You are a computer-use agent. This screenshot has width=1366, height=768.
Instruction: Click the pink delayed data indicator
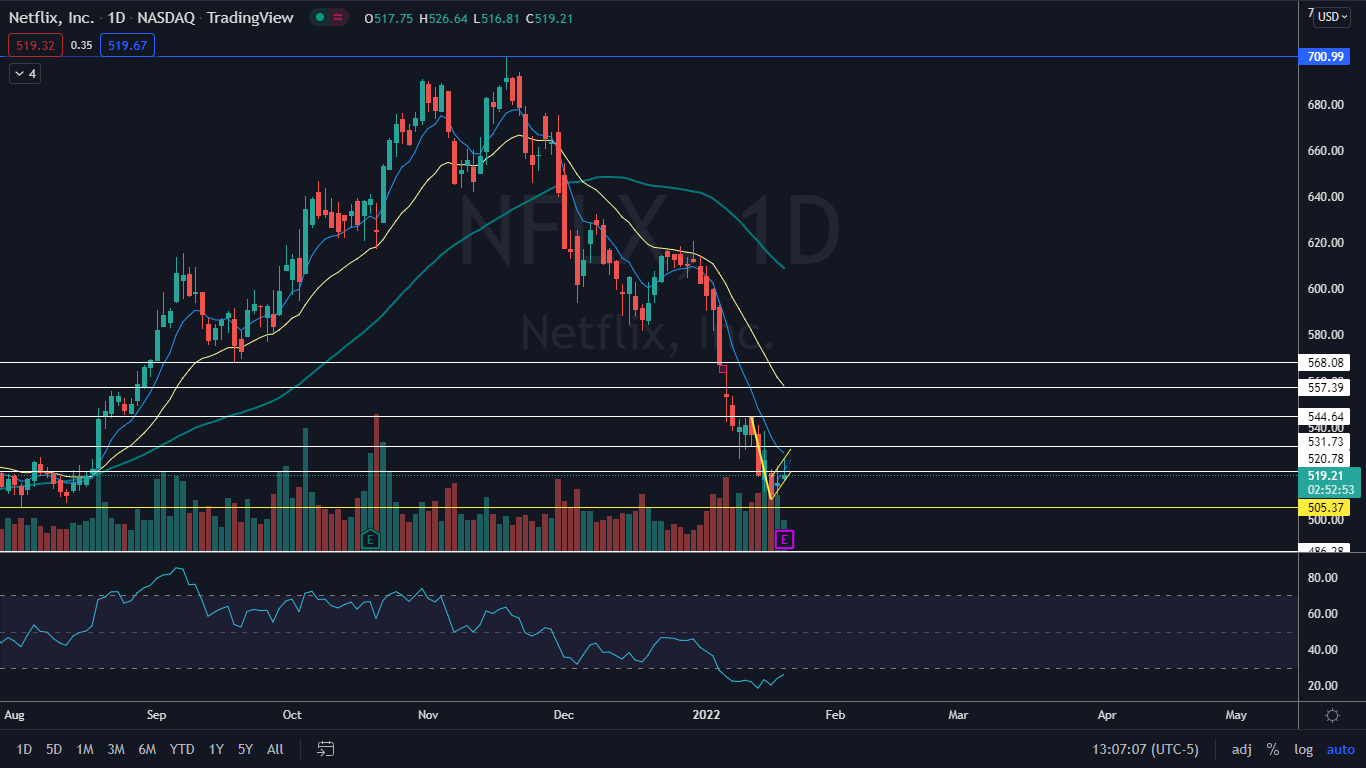339,17
